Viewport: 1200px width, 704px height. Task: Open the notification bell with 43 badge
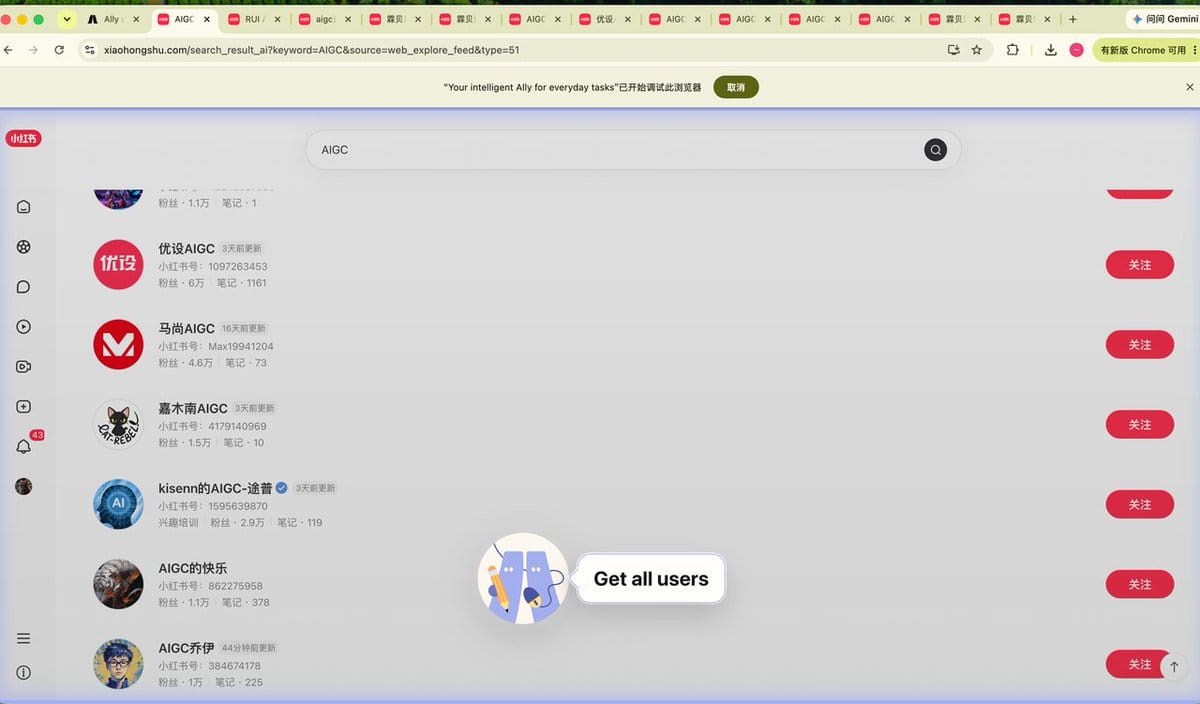(x=24, y=447)
